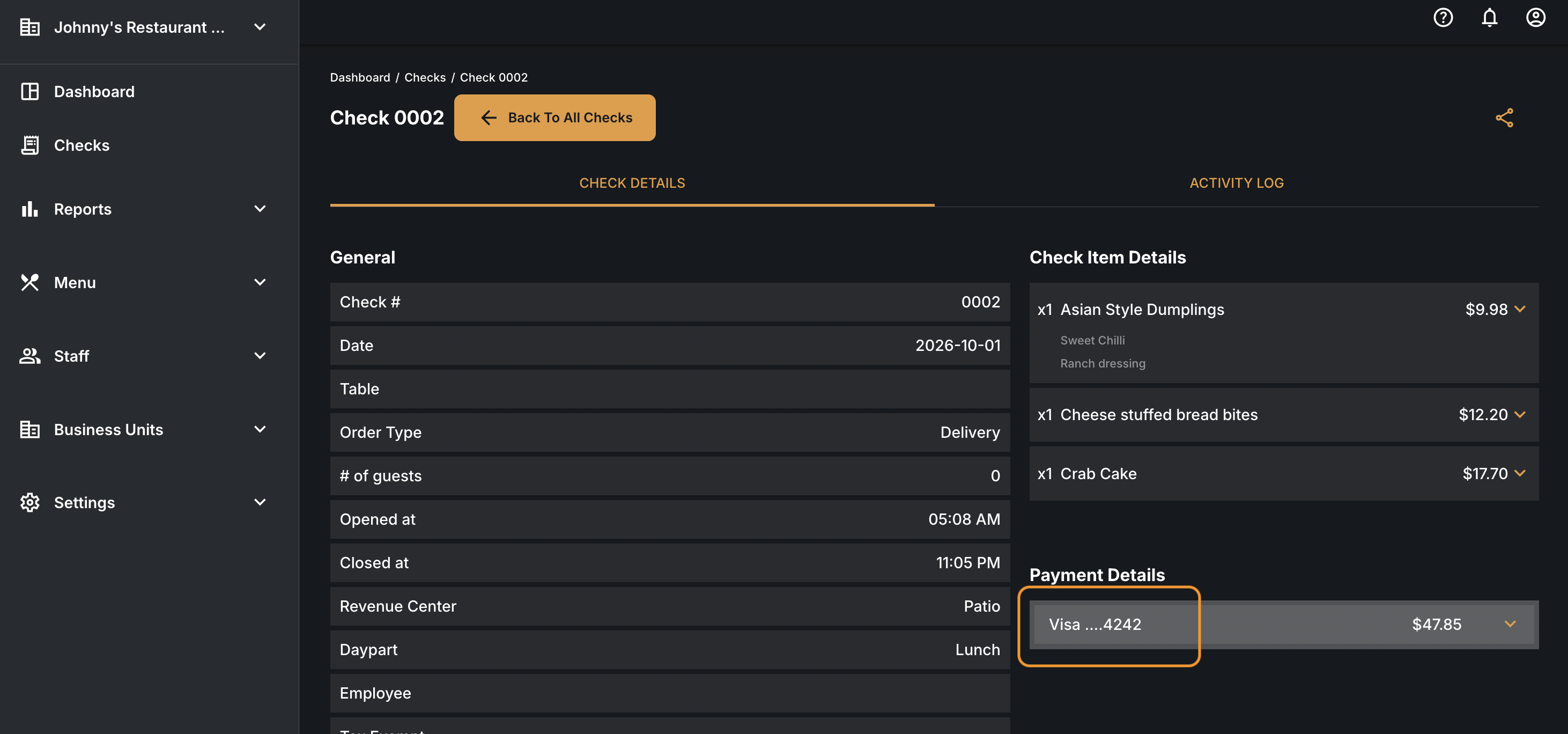Screen dimensions: 1568x734
Task: Click the Staff people icon
Action: click(x=30, y=356)
